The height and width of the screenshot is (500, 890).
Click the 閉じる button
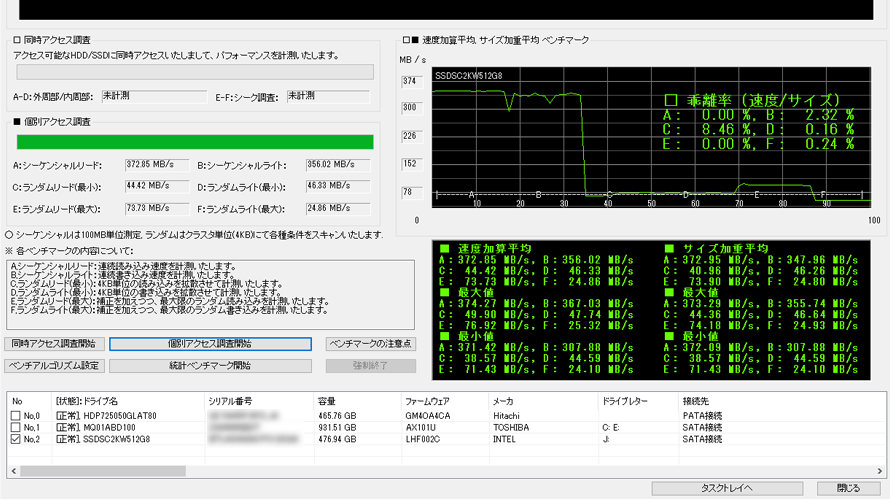847,488
